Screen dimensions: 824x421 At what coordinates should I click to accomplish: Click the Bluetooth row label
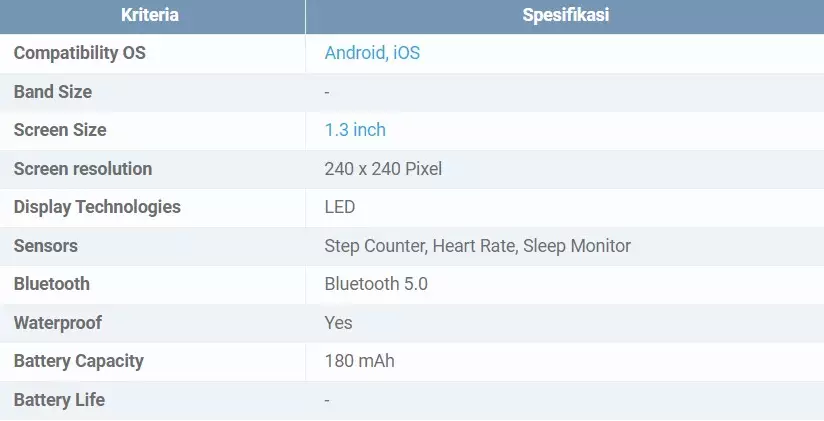pyautogui.click(x=51, y=284)
